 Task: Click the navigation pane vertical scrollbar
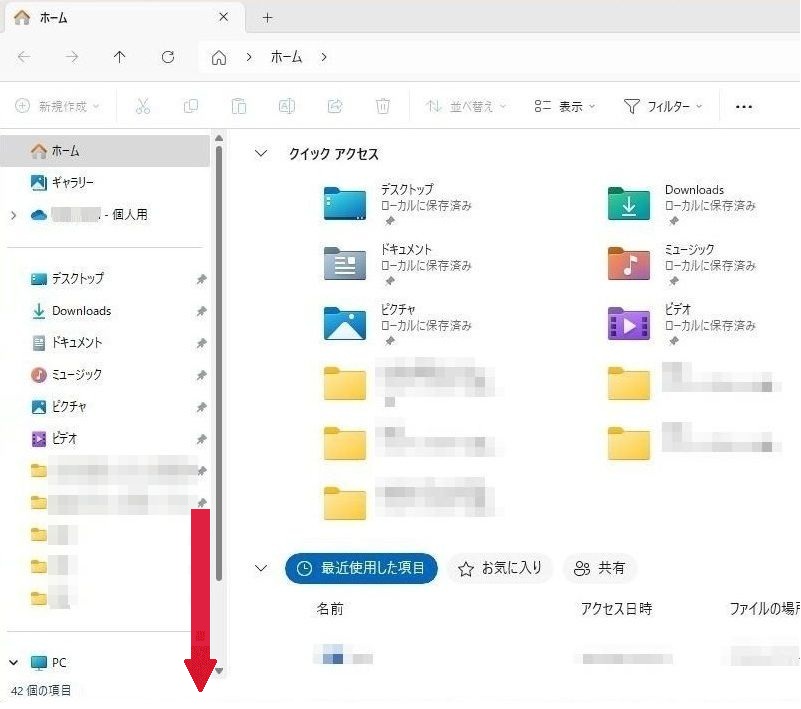click(x=219, y=360)
